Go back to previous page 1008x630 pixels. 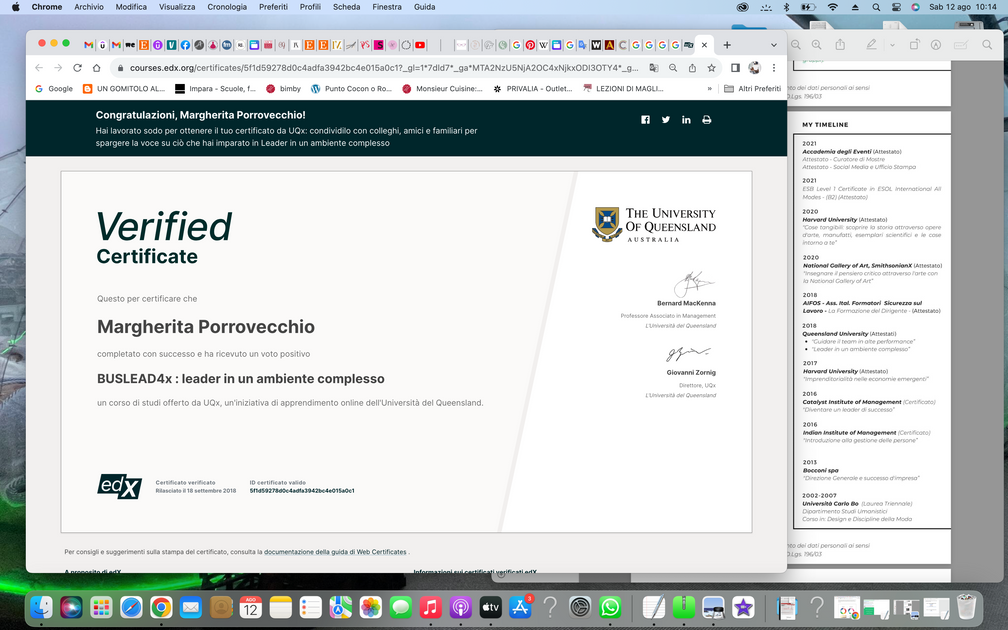click(x=39, y=68)
